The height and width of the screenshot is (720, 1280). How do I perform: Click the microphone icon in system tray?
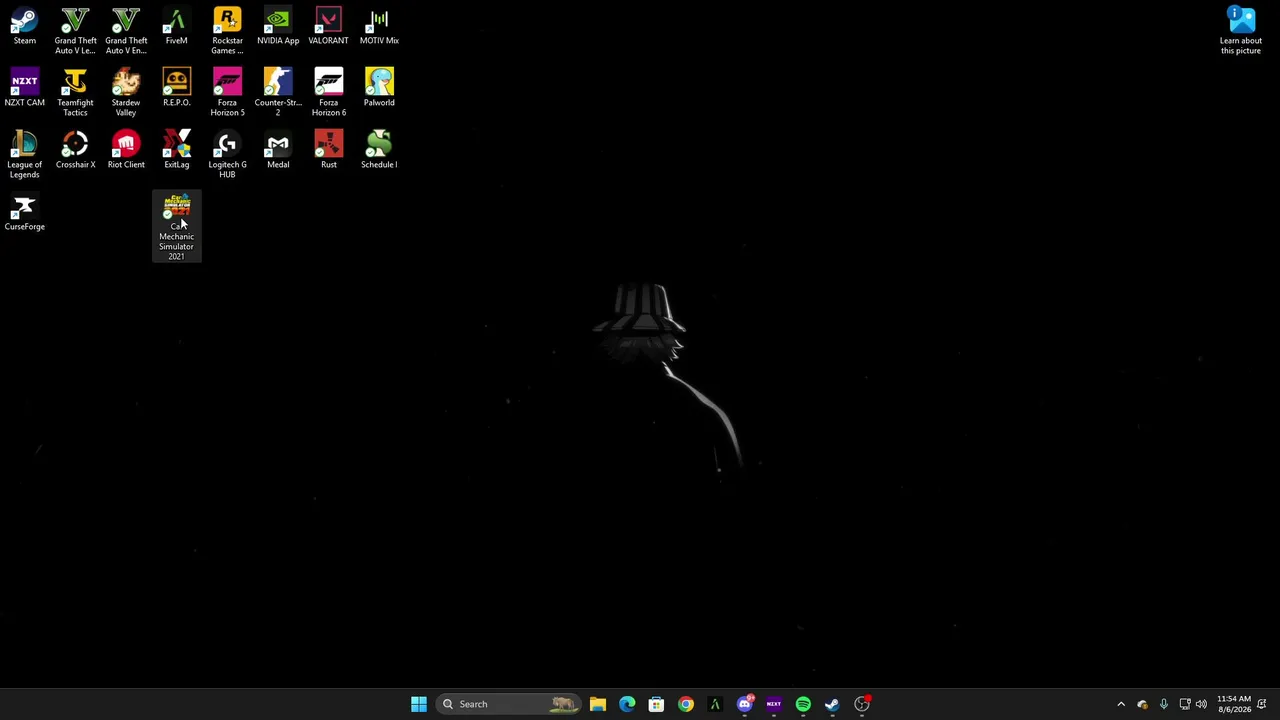pyautogui.click(x=1164, y=704)
